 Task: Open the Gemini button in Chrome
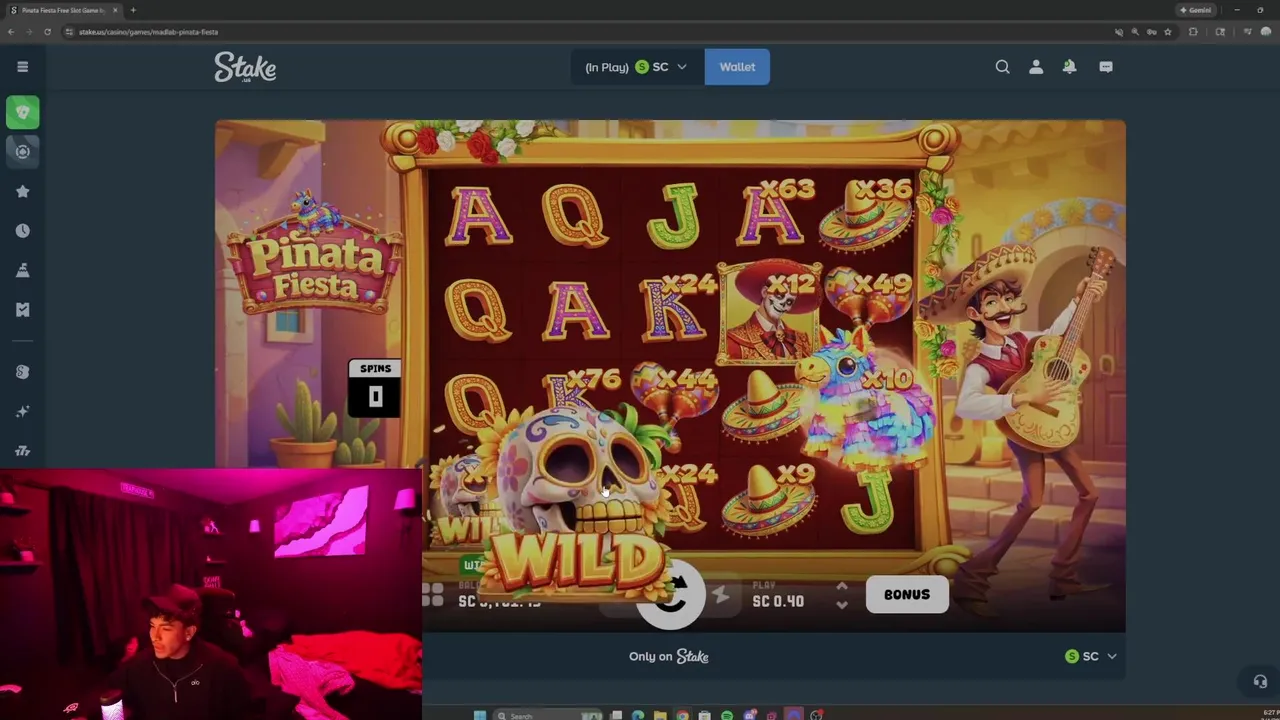click(1196, 10)
